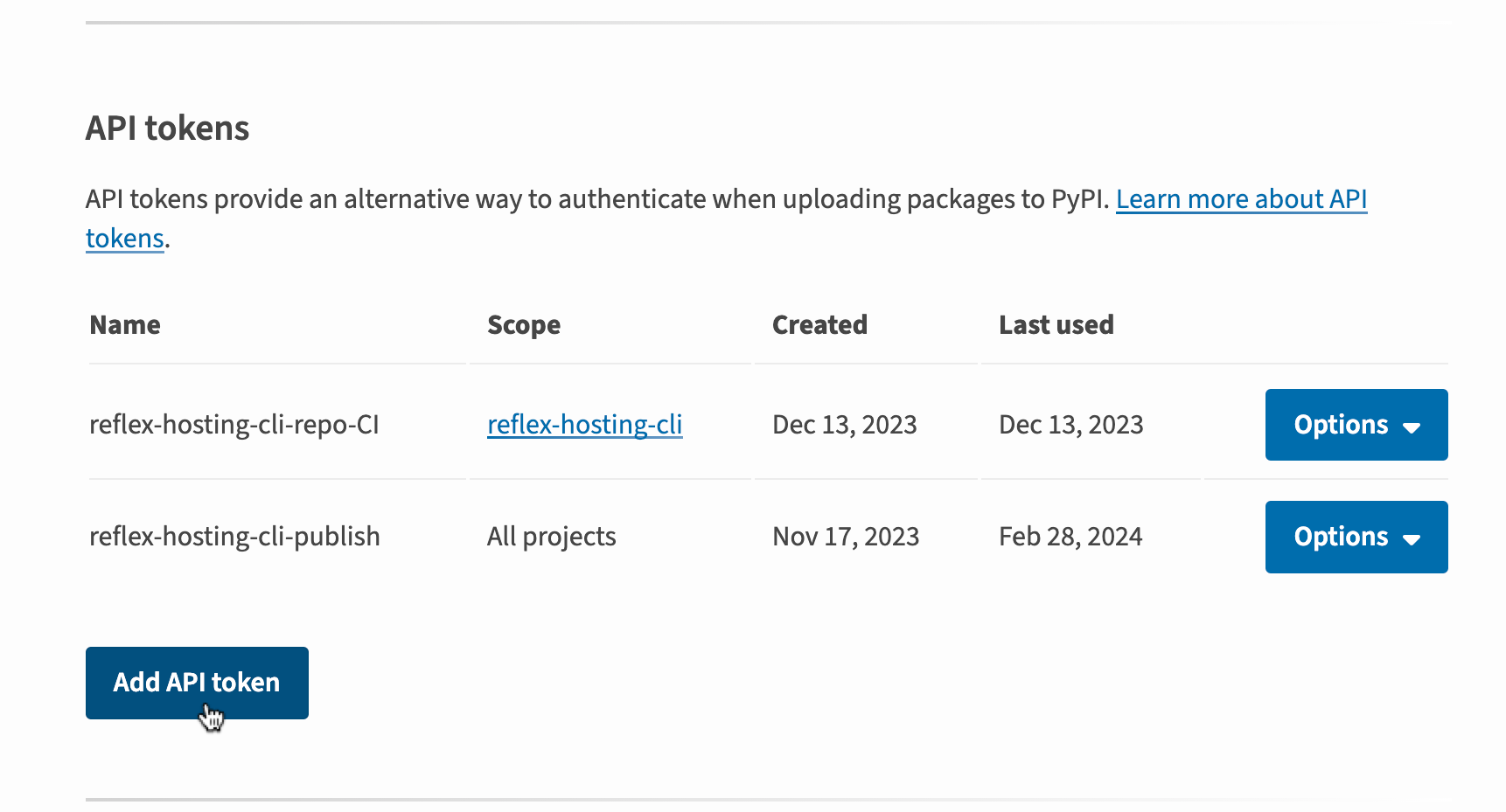Click the Created column header
This screenshot has height=812, width=1506.
tap(819, 325)
